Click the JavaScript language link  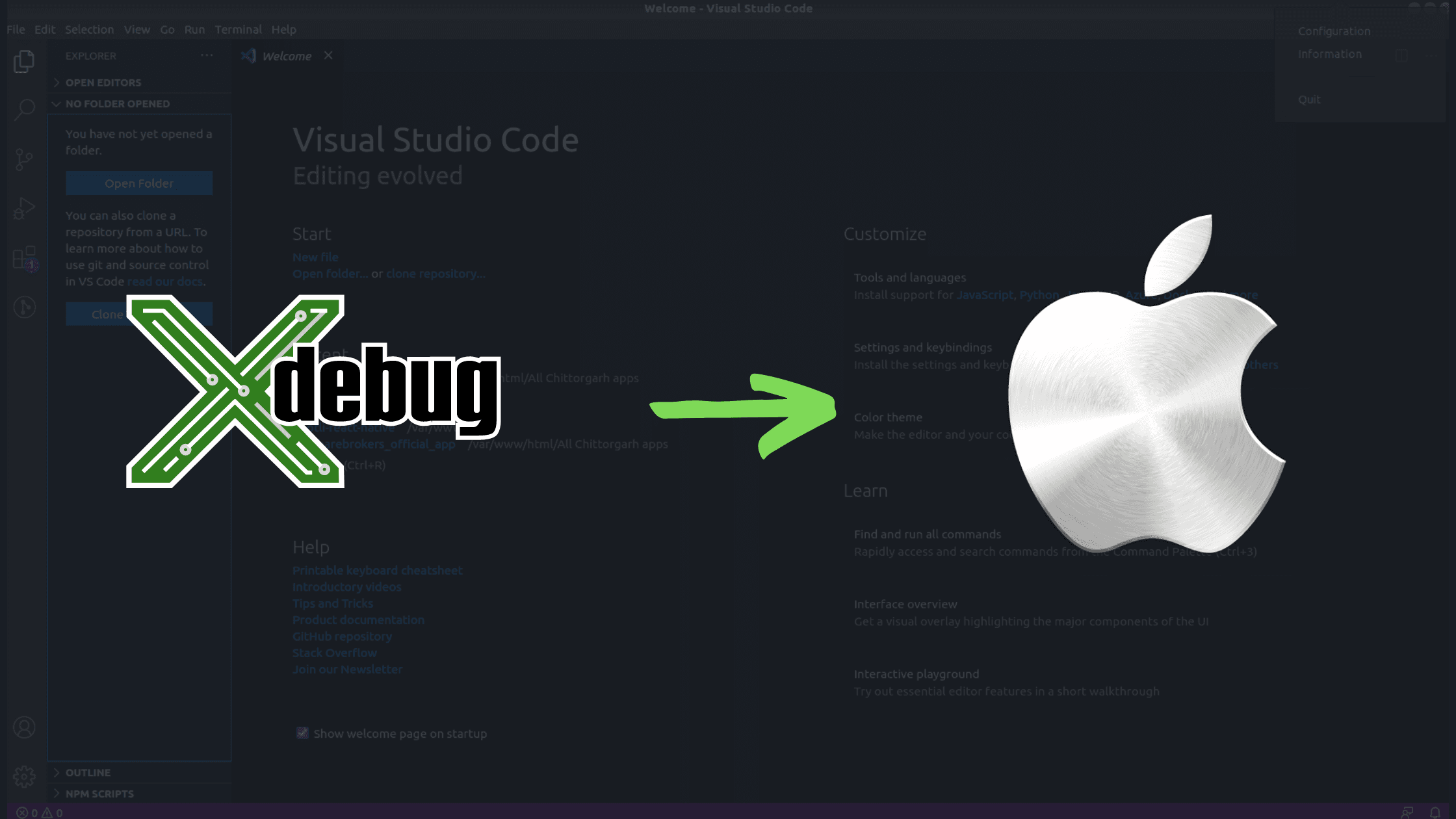[985, 295]
